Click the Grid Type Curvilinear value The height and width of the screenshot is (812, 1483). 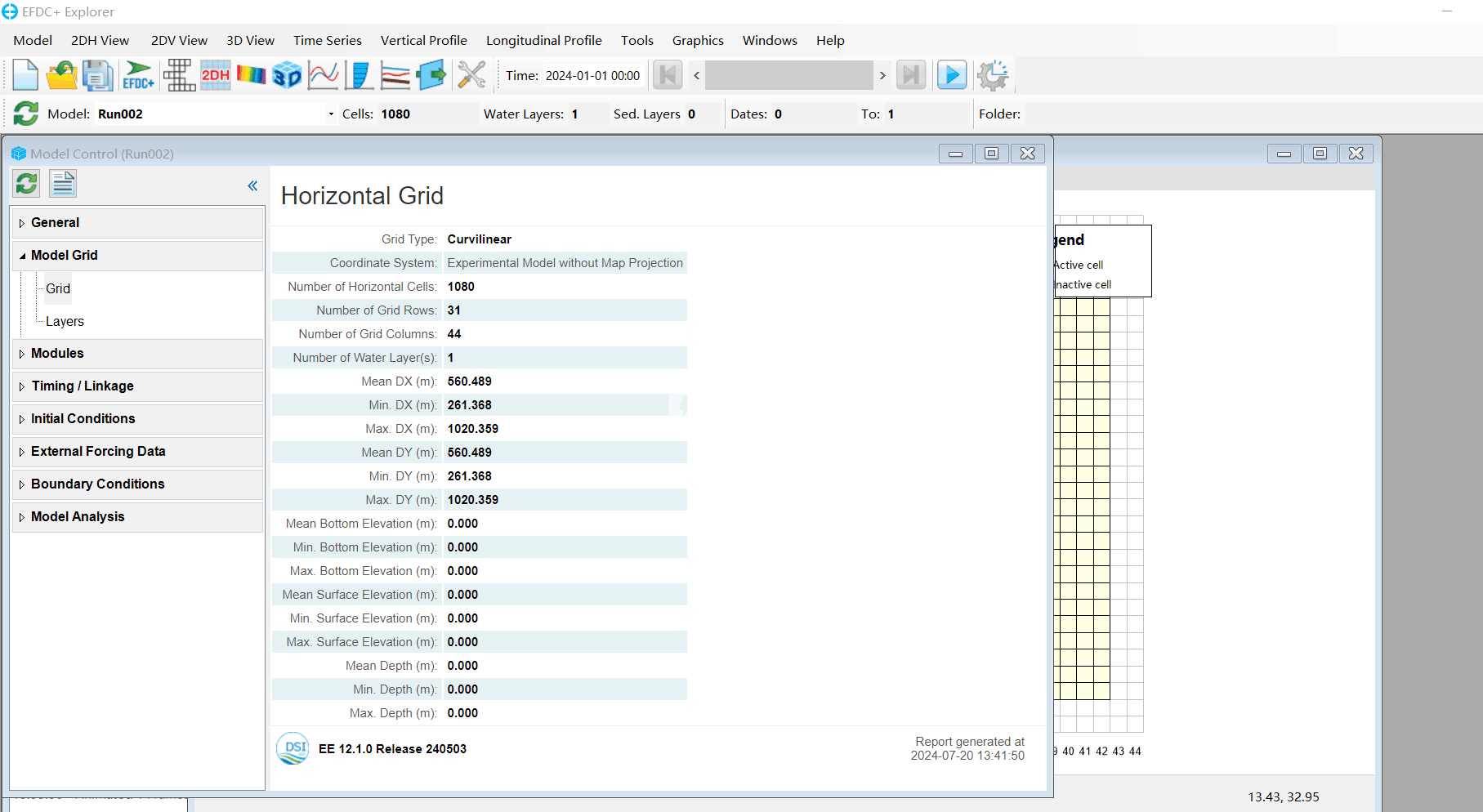[479, 239]
